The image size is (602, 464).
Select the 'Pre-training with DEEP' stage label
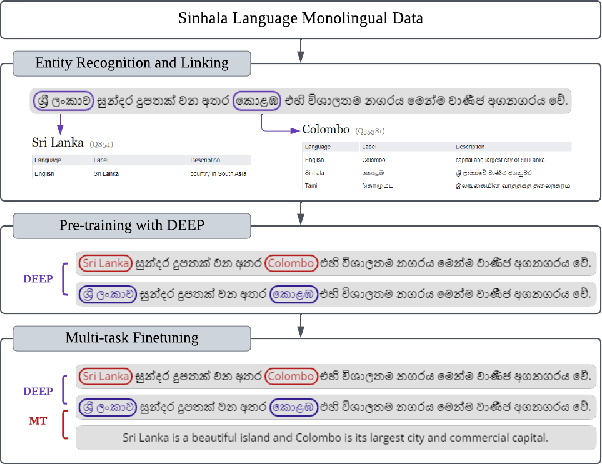(132, 226)
